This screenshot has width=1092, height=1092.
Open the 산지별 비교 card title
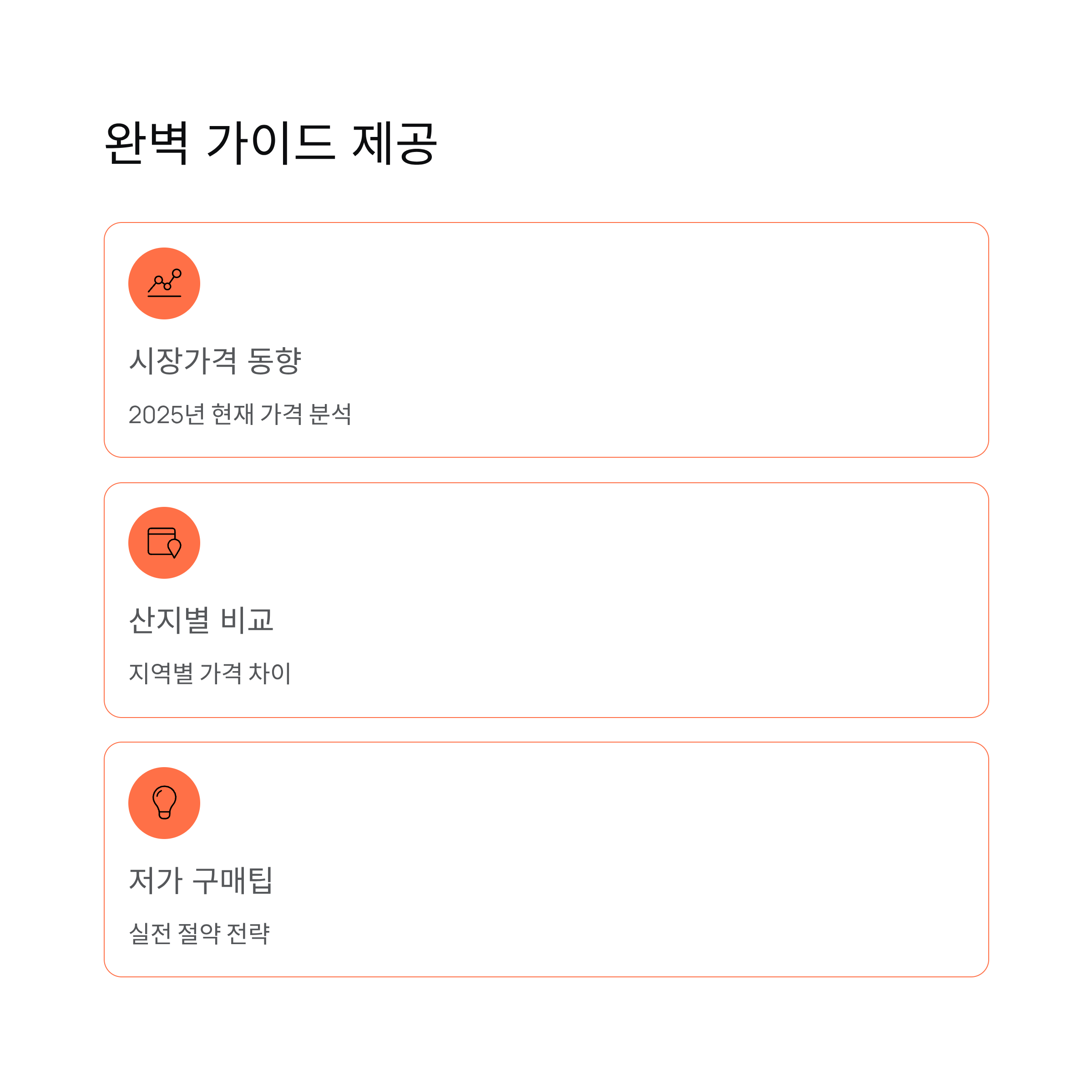pyautogui.click(x=201, y=619)
